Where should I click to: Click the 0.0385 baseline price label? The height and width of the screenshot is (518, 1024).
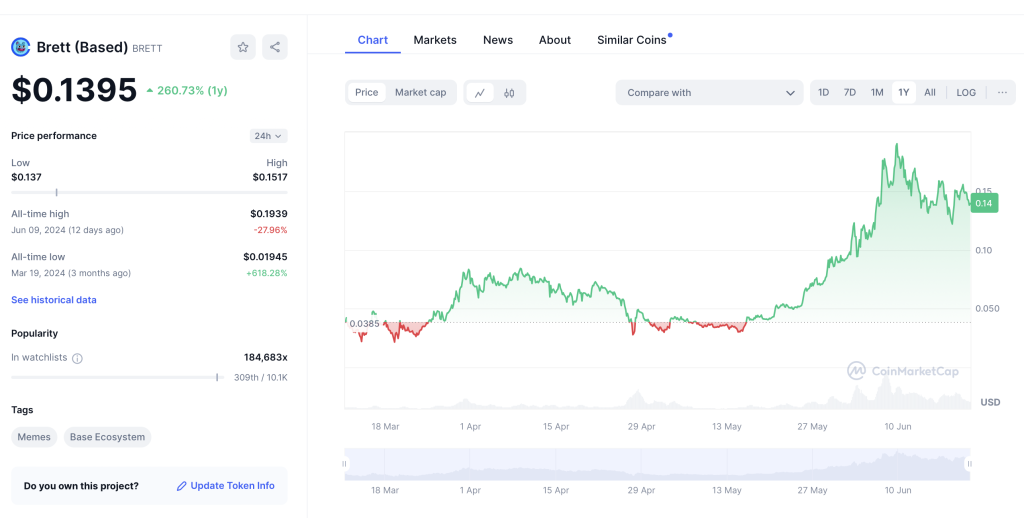[364, 323]
